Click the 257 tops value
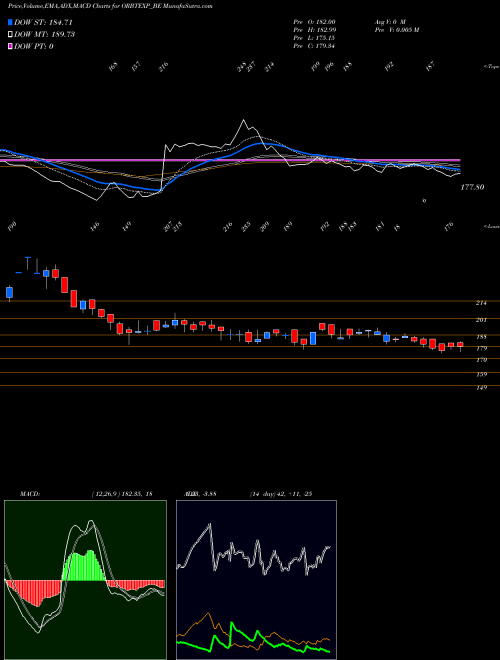The image size is (500, 660). 251,67
